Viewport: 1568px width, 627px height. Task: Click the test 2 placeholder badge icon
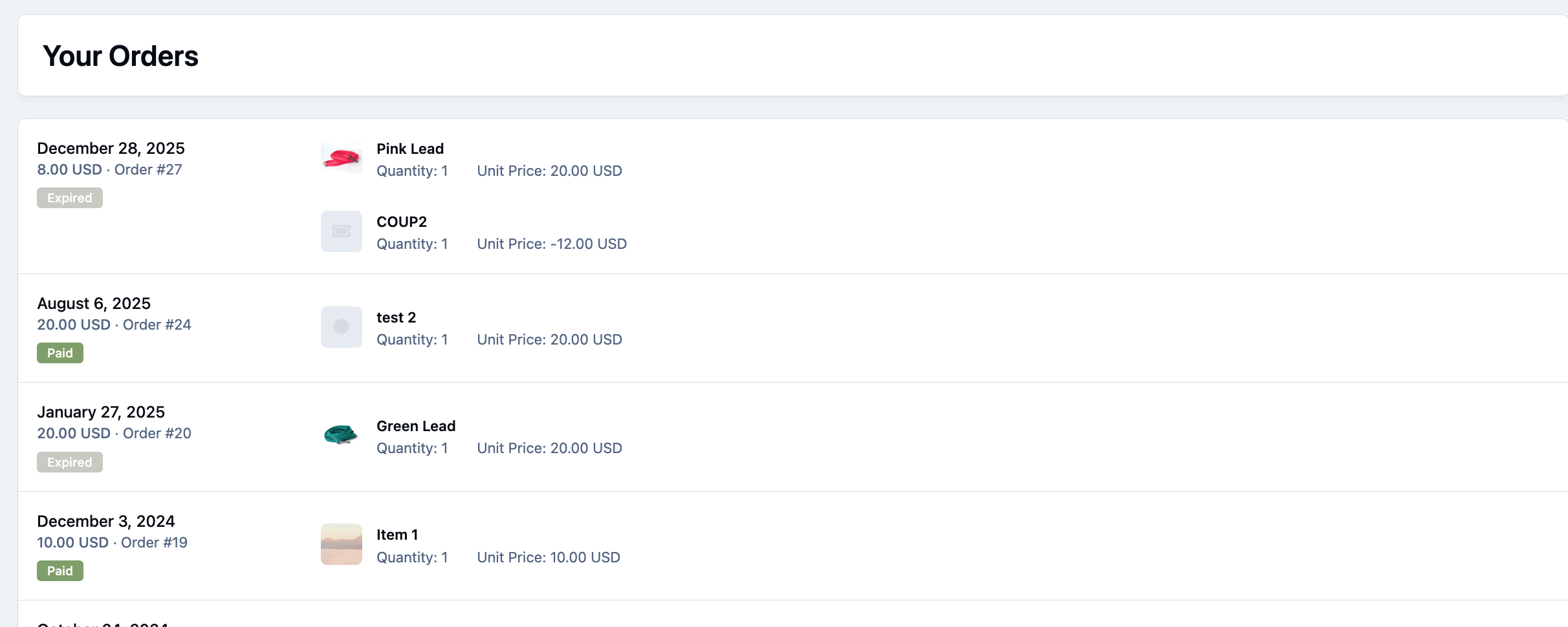click(x=342, y=327)
